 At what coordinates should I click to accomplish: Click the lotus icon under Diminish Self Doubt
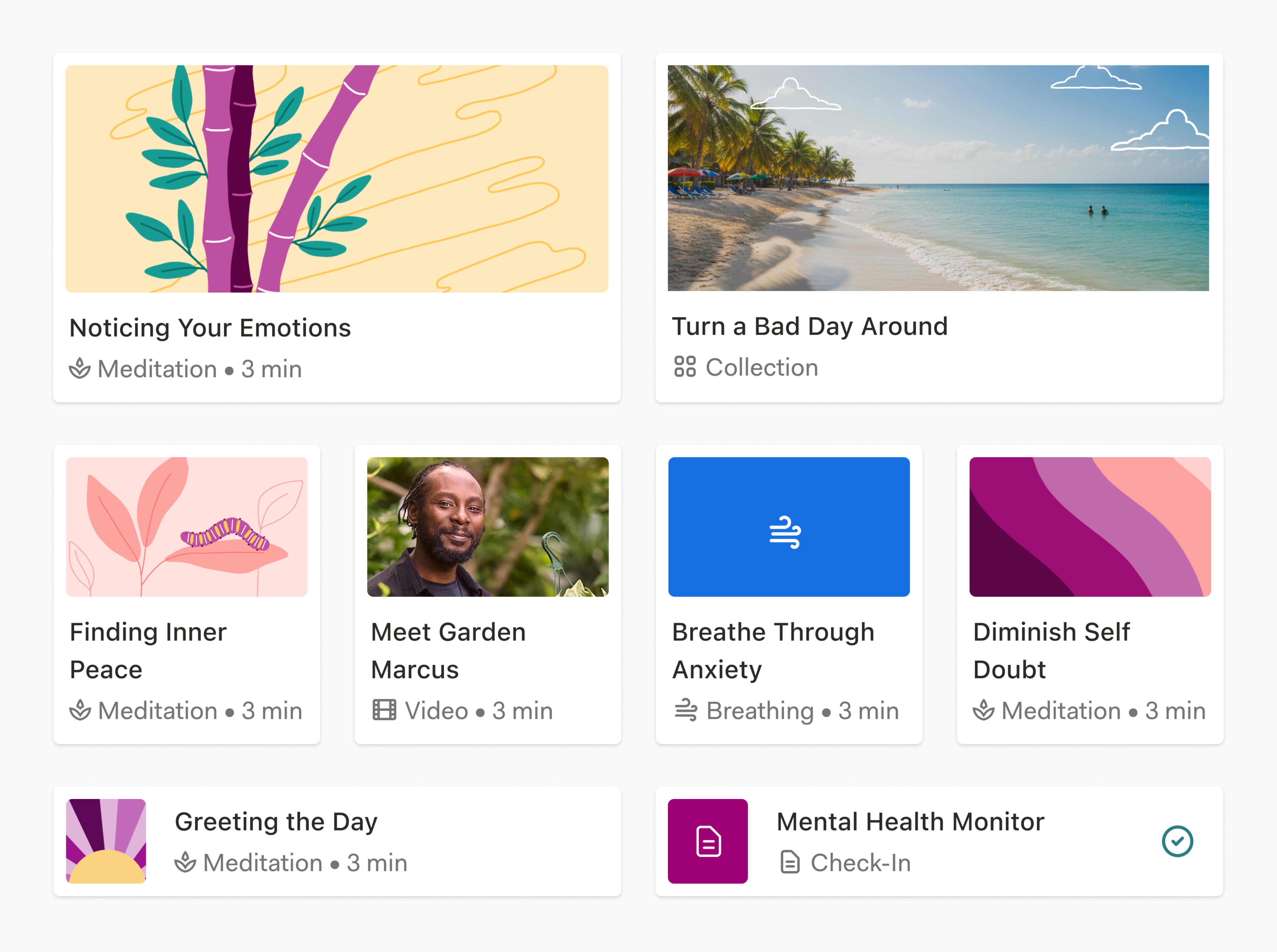click(983, 710)
